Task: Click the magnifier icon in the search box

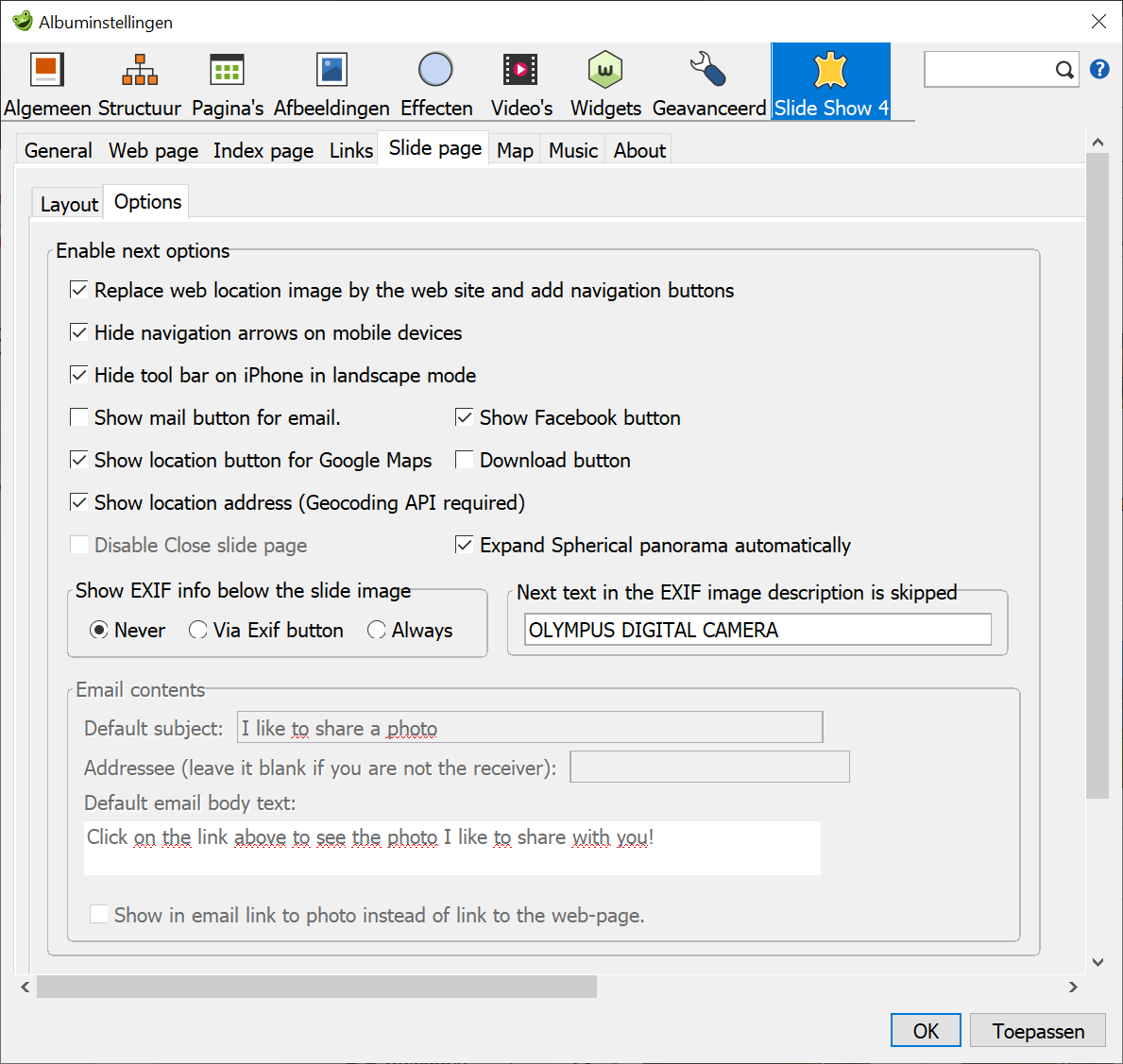Action: coord(1063,69)
